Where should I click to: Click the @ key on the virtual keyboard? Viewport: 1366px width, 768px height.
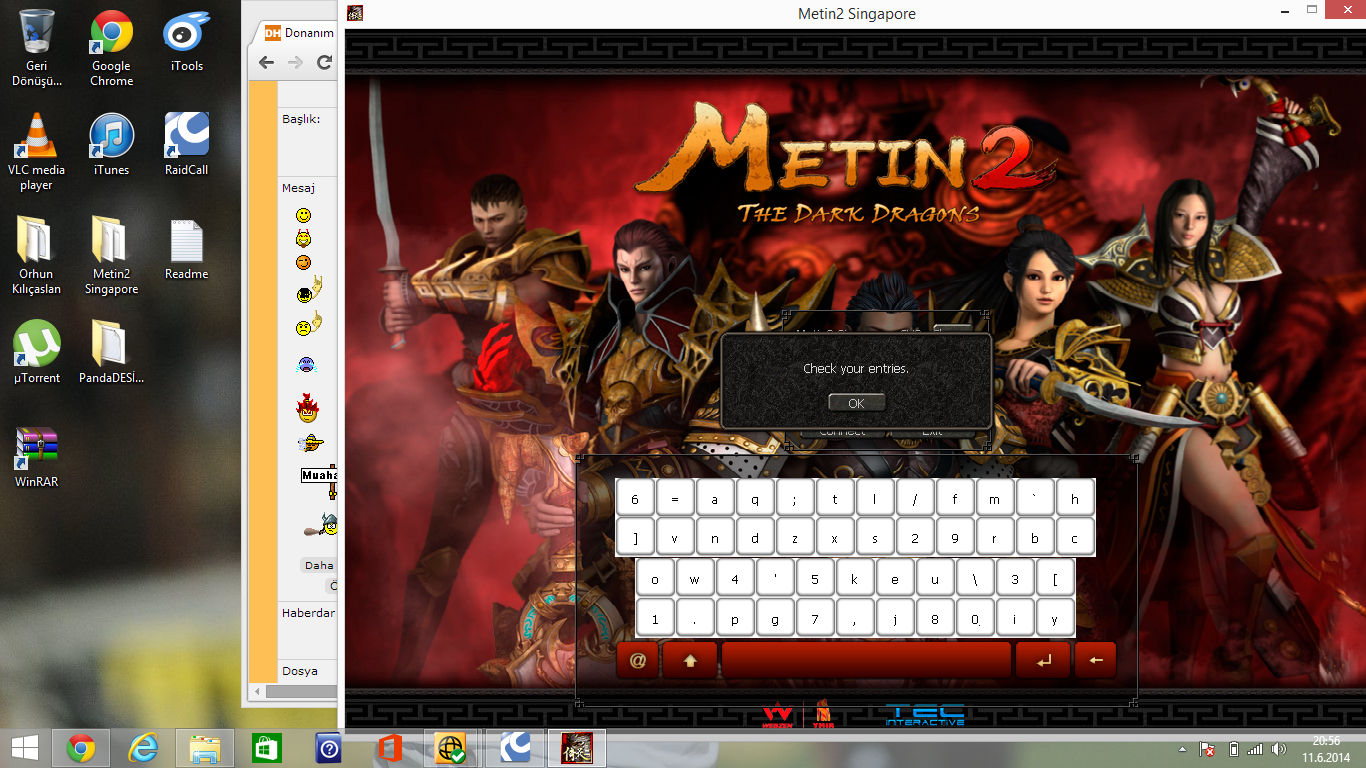coord(638,660)
